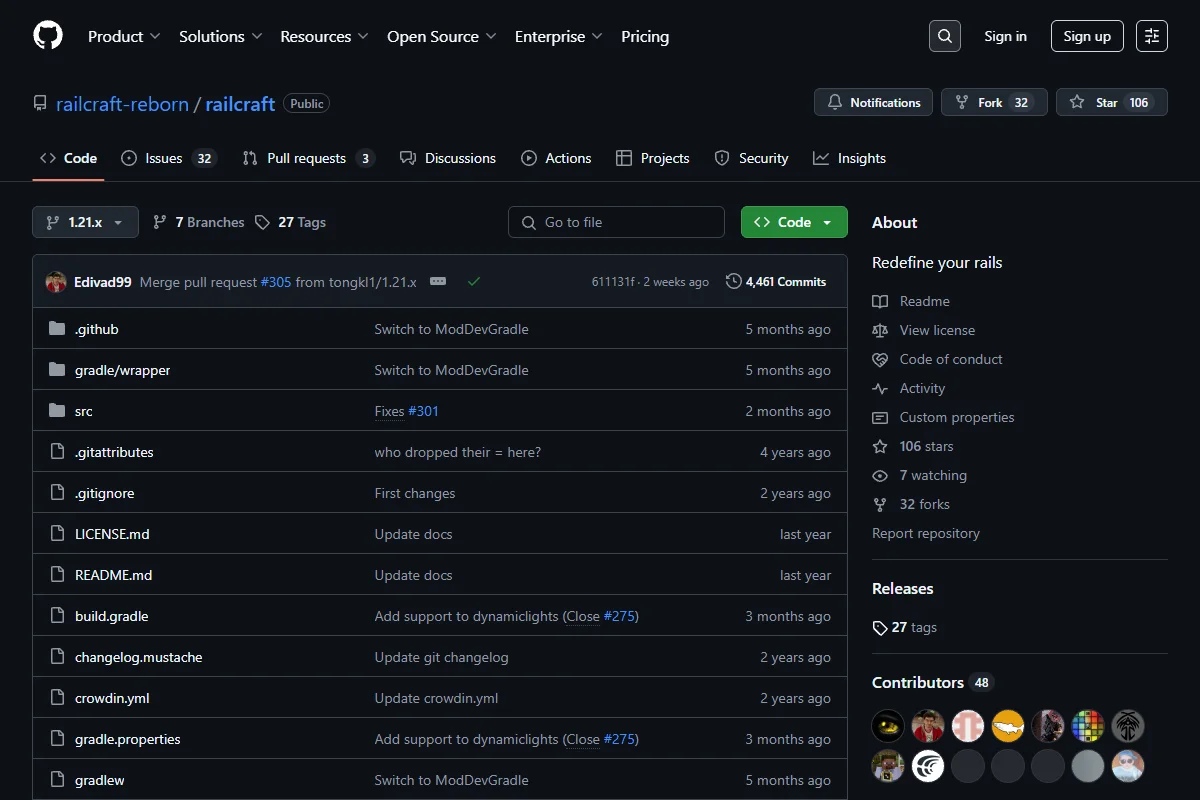Click the green check commit status icon
The image size is (1200, 800).
point(474,282)
